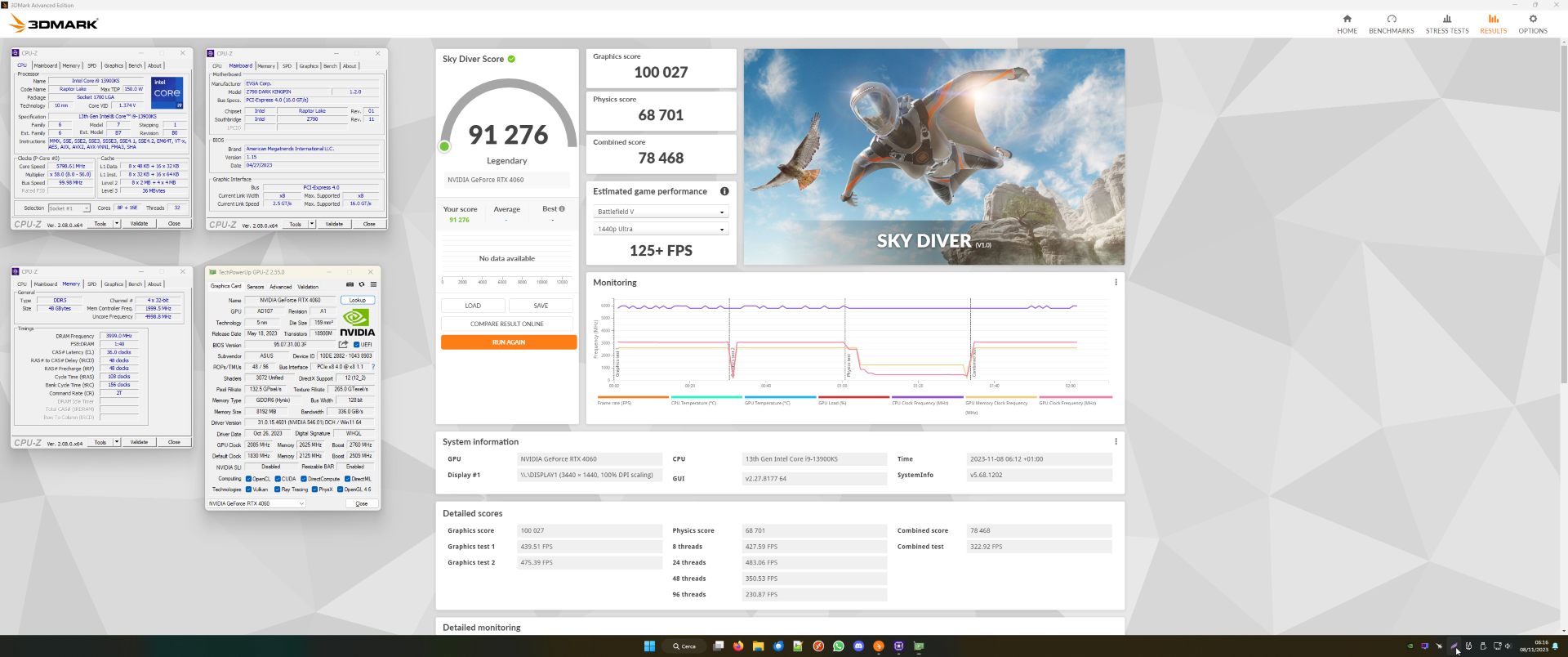Switch to the Advanced tab in GPU-Z

point(281,287)
